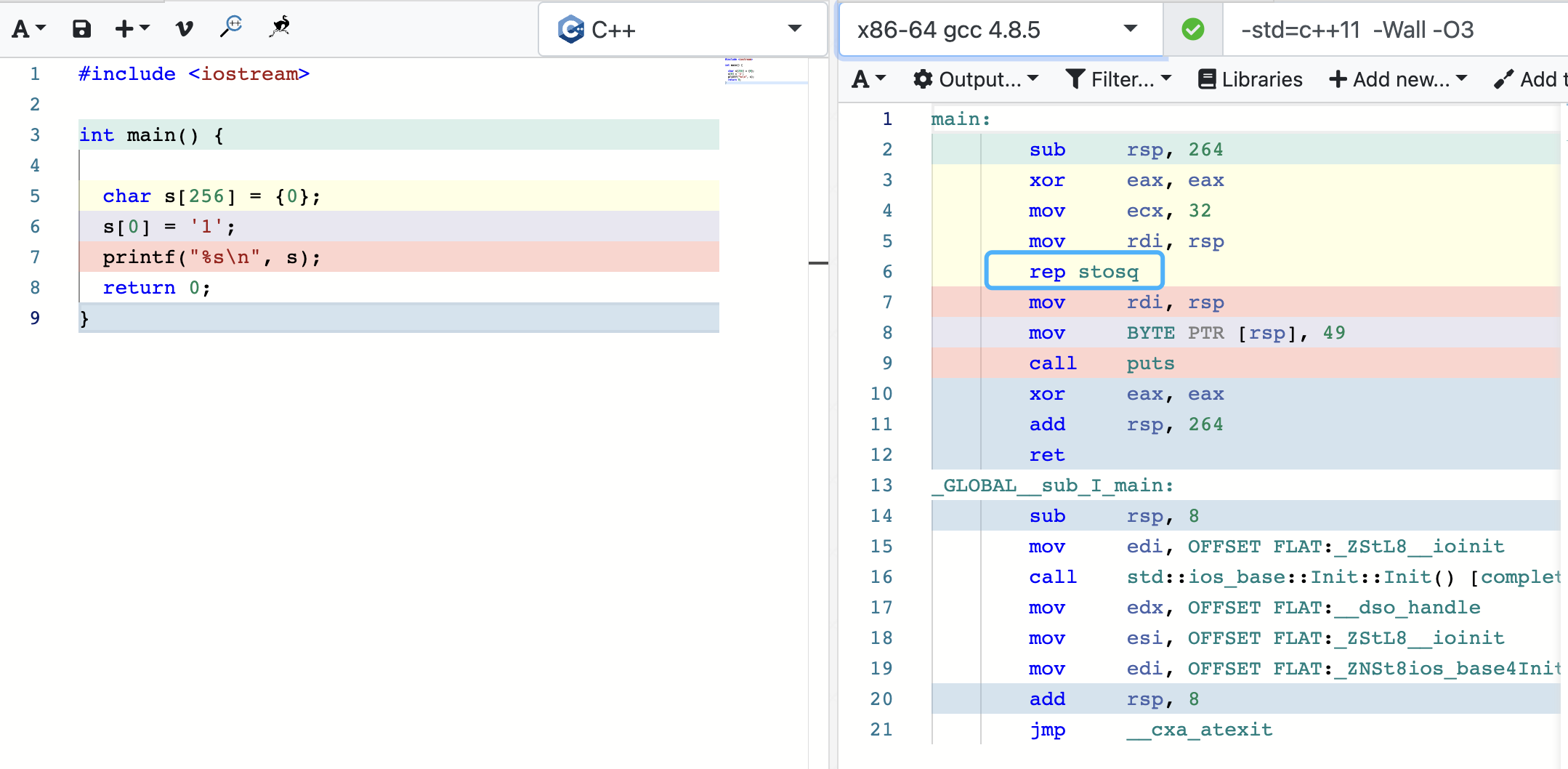Open the source editor font size menu
The image size is (1568, 769).
pos(28,29)
